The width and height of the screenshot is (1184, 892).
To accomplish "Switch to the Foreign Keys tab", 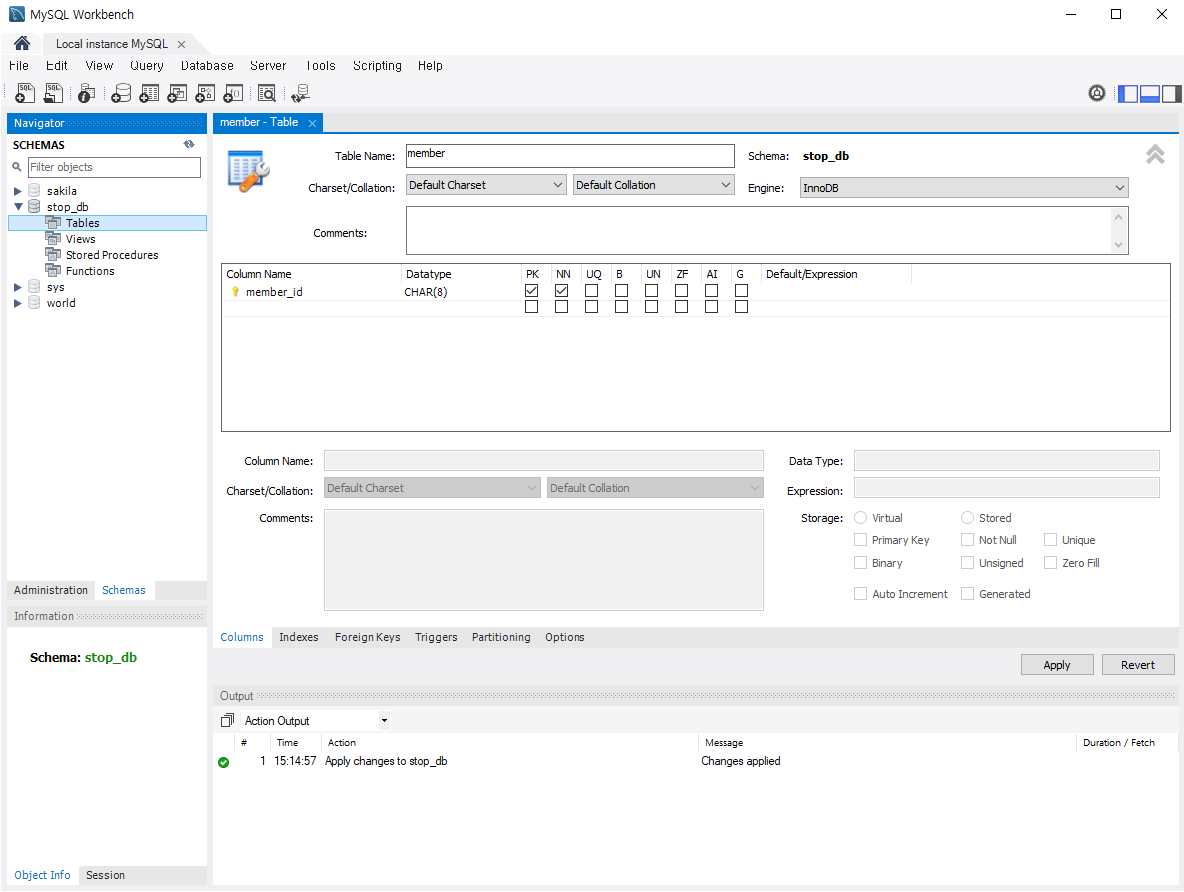I will (x=368, y=637).
